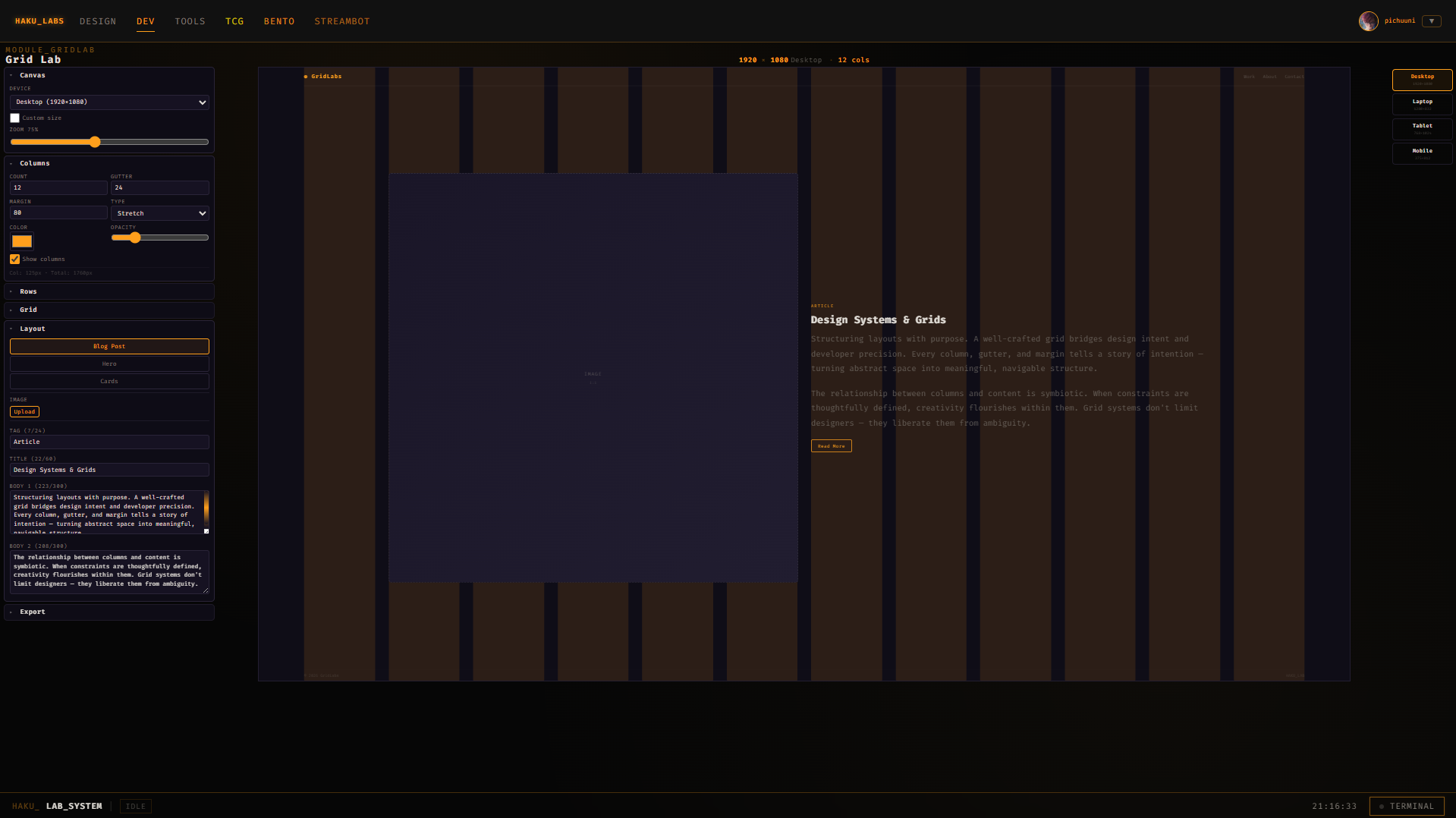Switch to the Laptop device preset
This screenshot has height=818, width=1456.
pos(1422,104)
